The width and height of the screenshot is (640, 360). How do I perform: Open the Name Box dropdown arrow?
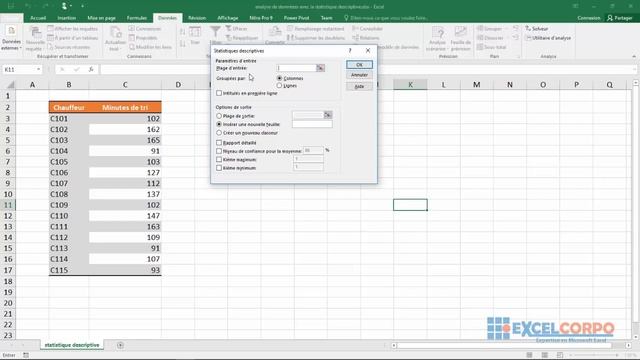(38, 69)
